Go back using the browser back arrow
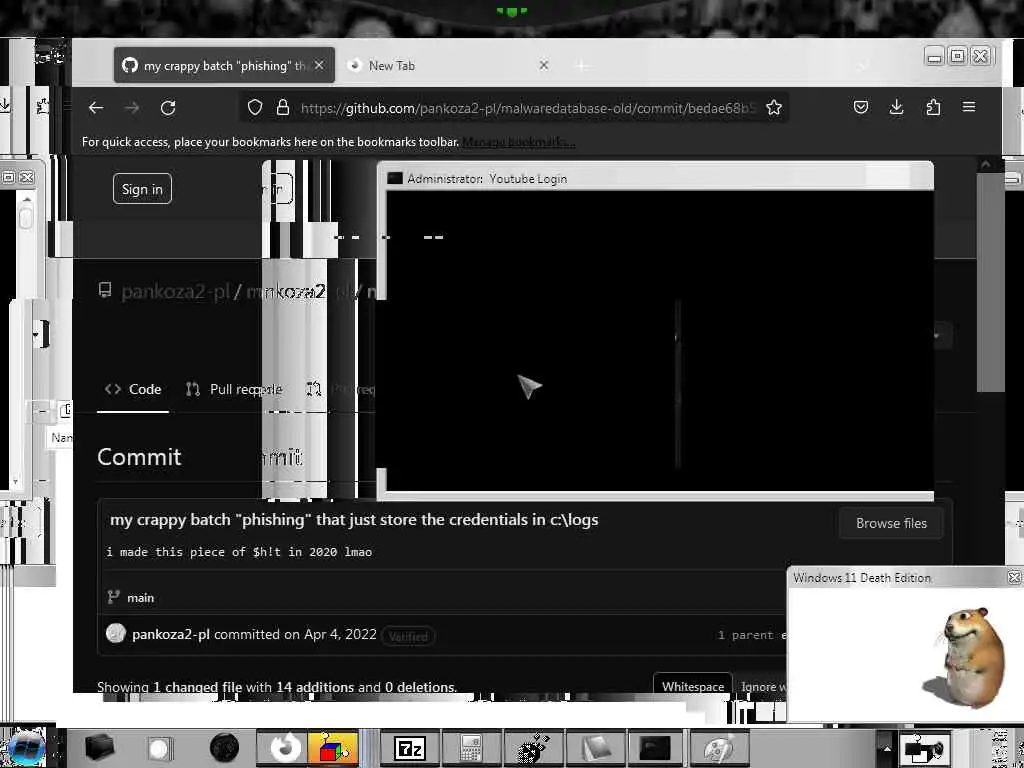1024x768 pixels. tap(96, 108)
